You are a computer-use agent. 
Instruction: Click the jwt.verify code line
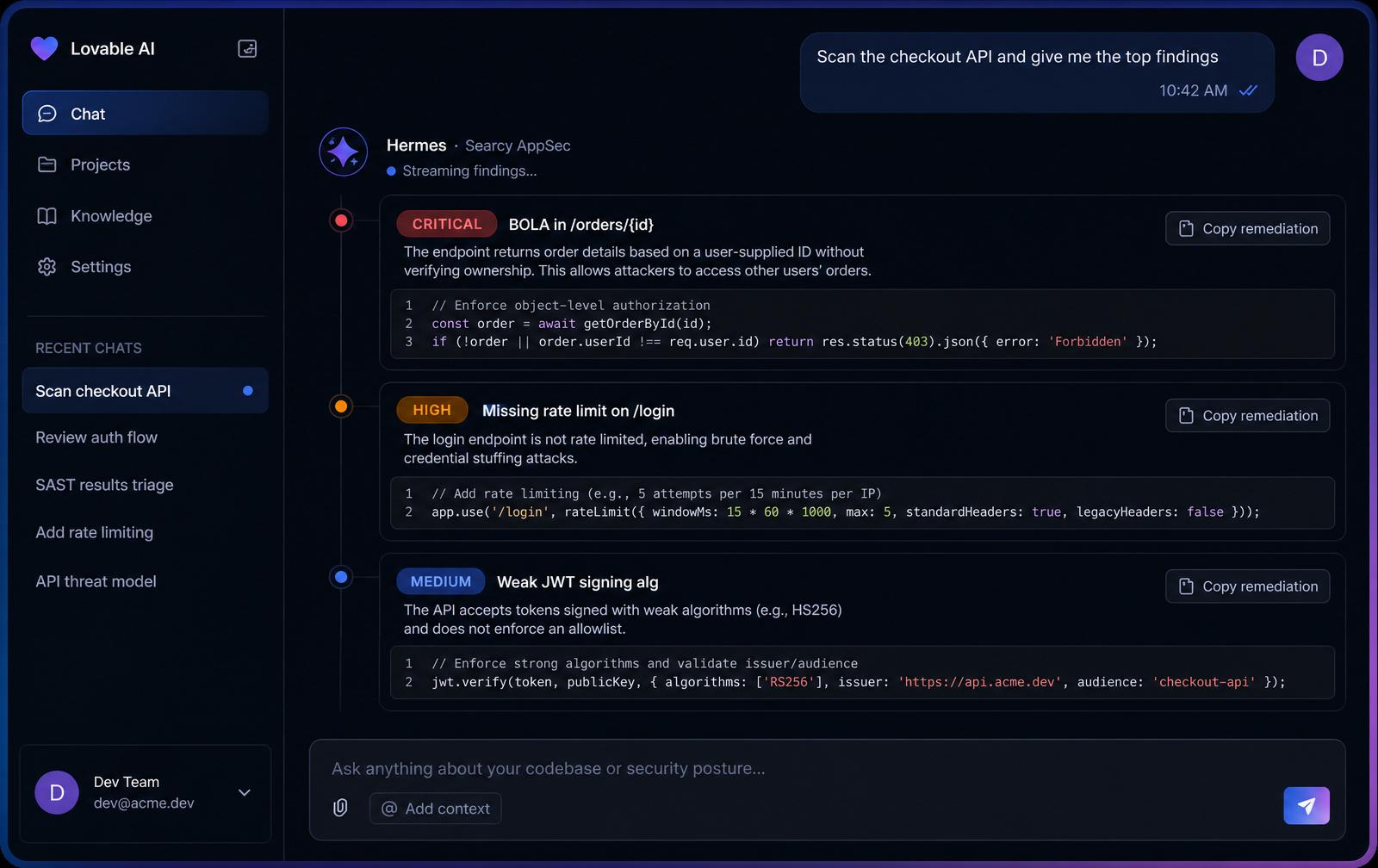click(x=859, y=682)
